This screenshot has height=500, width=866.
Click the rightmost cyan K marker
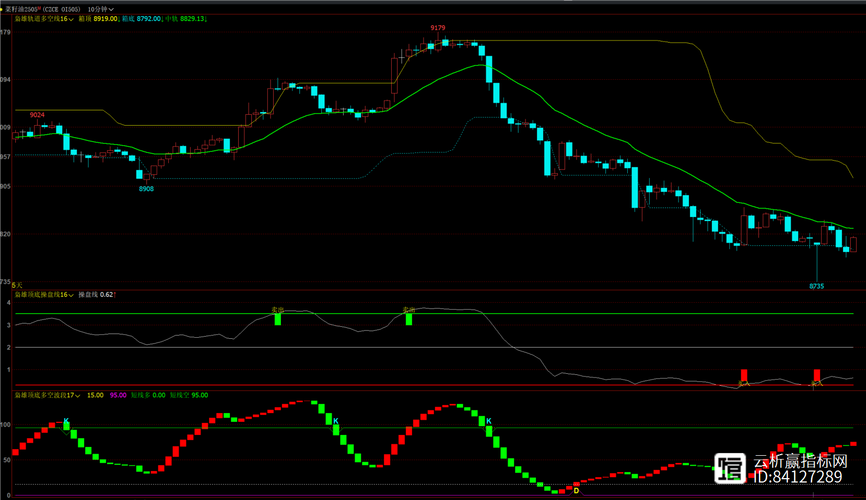(488, 421)
